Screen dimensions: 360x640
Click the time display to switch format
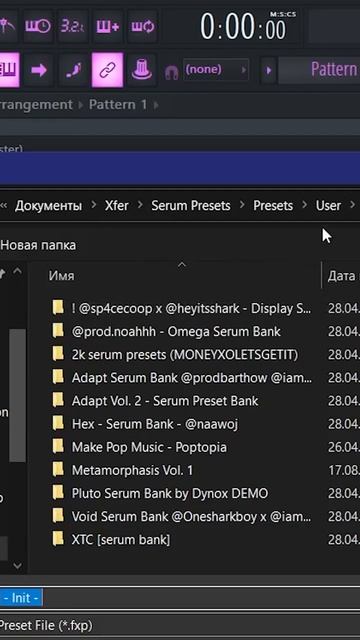pyautogui.click(x=244, y=28)
